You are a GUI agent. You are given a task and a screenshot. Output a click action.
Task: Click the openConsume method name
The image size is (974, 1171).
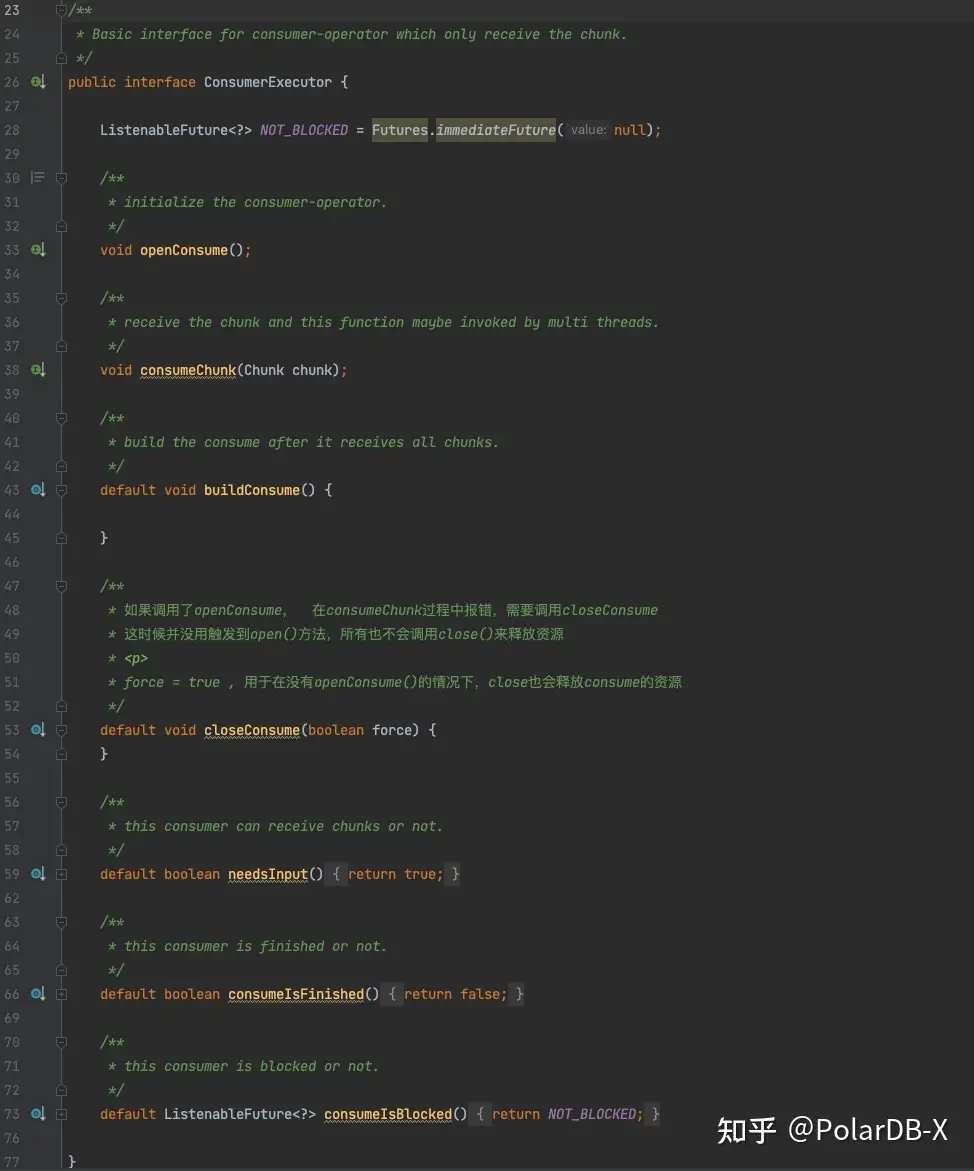(x=184, y=250)
